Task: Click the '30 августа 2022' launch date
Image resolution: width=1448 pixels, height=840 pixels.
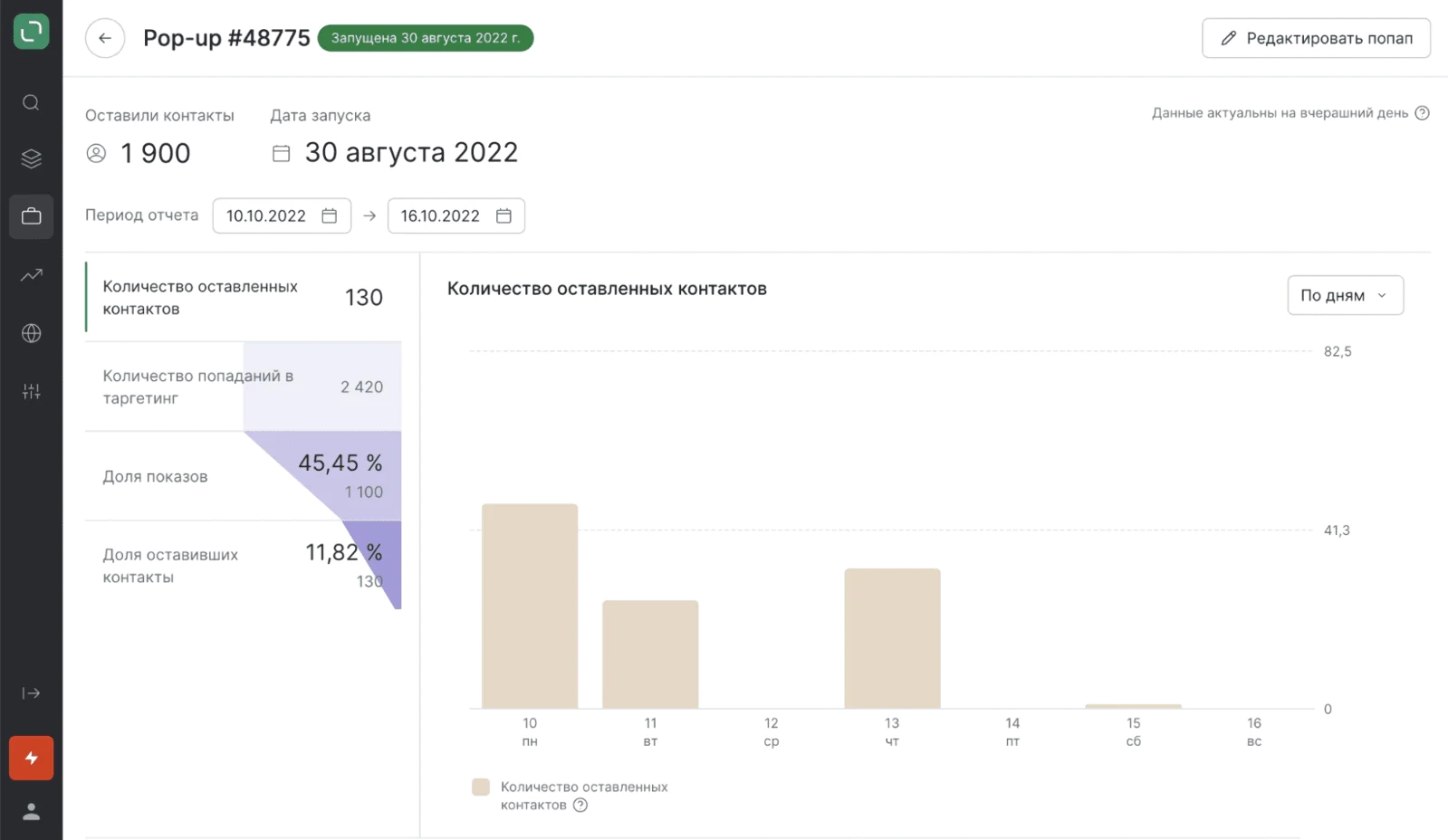Action: tap(411, 152)
